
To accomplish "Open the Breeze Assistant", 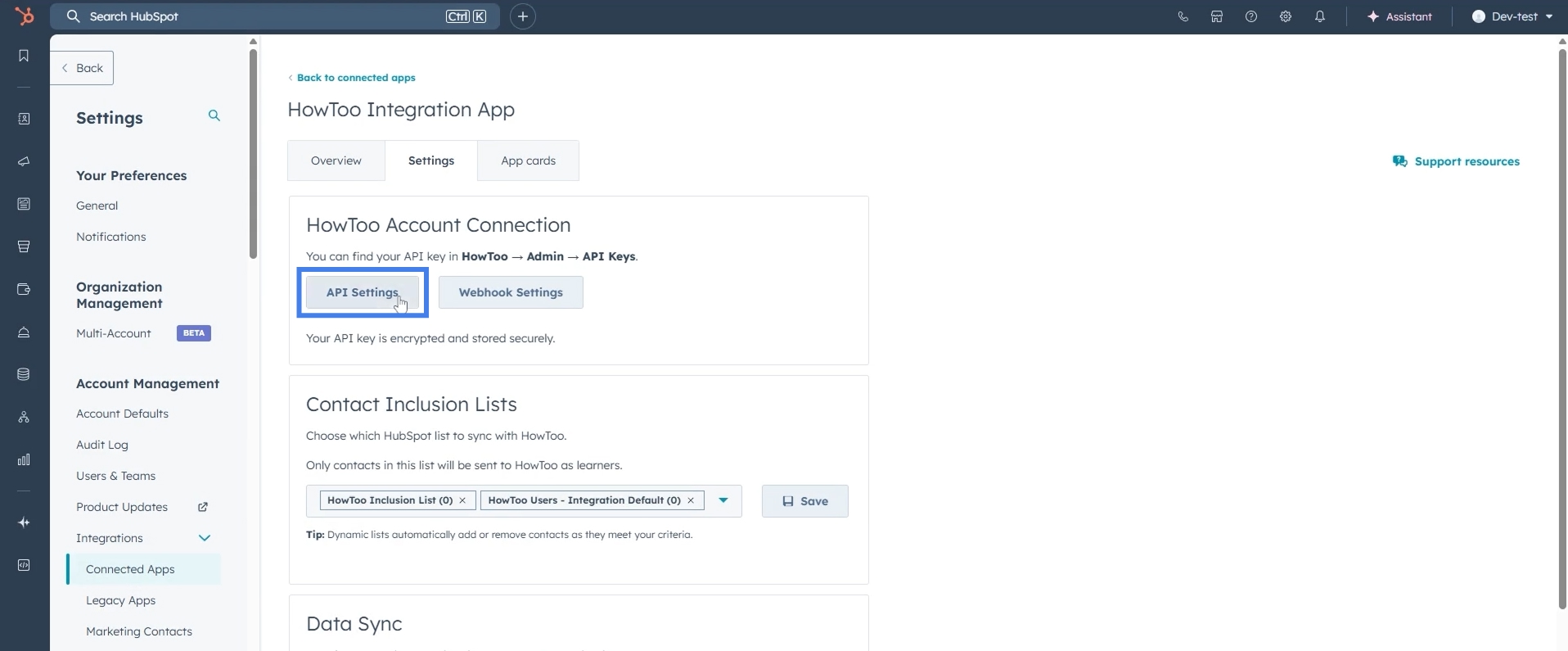I will (x=1399, y=16).
